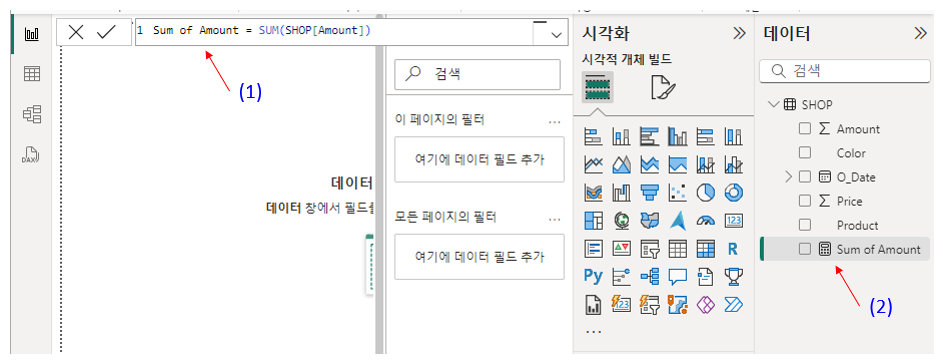Choose the Q&A speech bubble visual
Image resolution: width=943 pixels, height=364 pixels.
click(678, 276)
